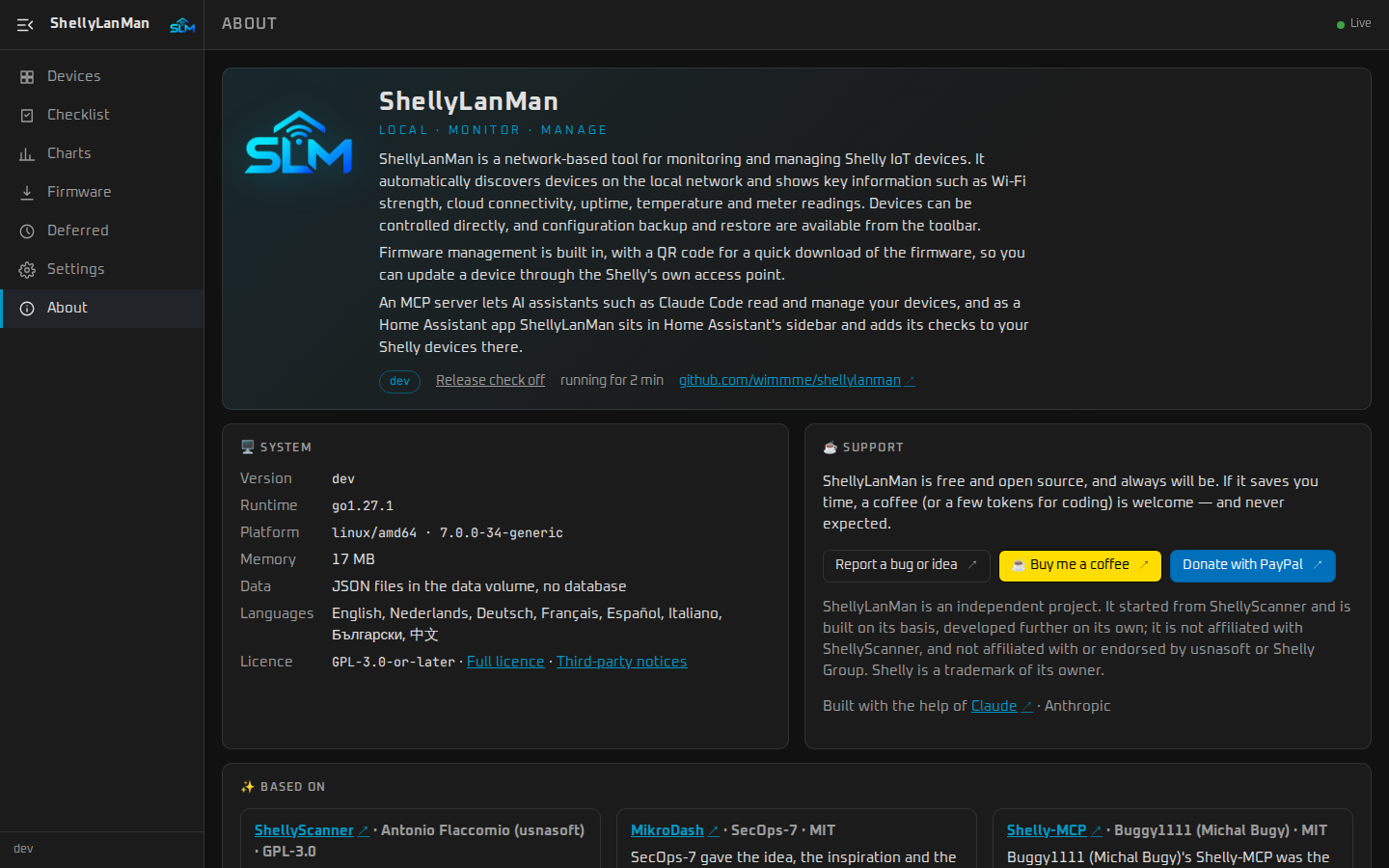
Task: Navigate to the Firmware page
Action: click(102, 192)
